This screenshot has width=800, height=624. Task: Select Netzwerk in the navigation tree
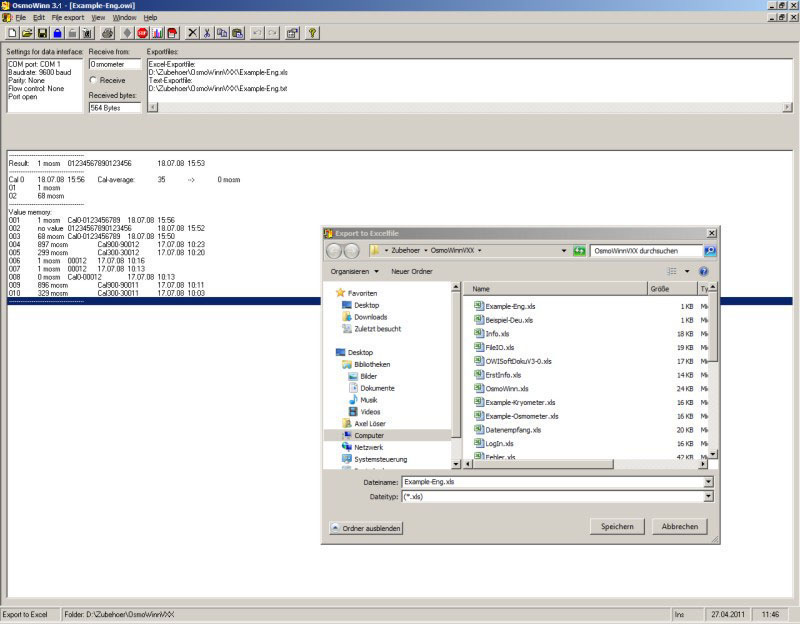368,447
